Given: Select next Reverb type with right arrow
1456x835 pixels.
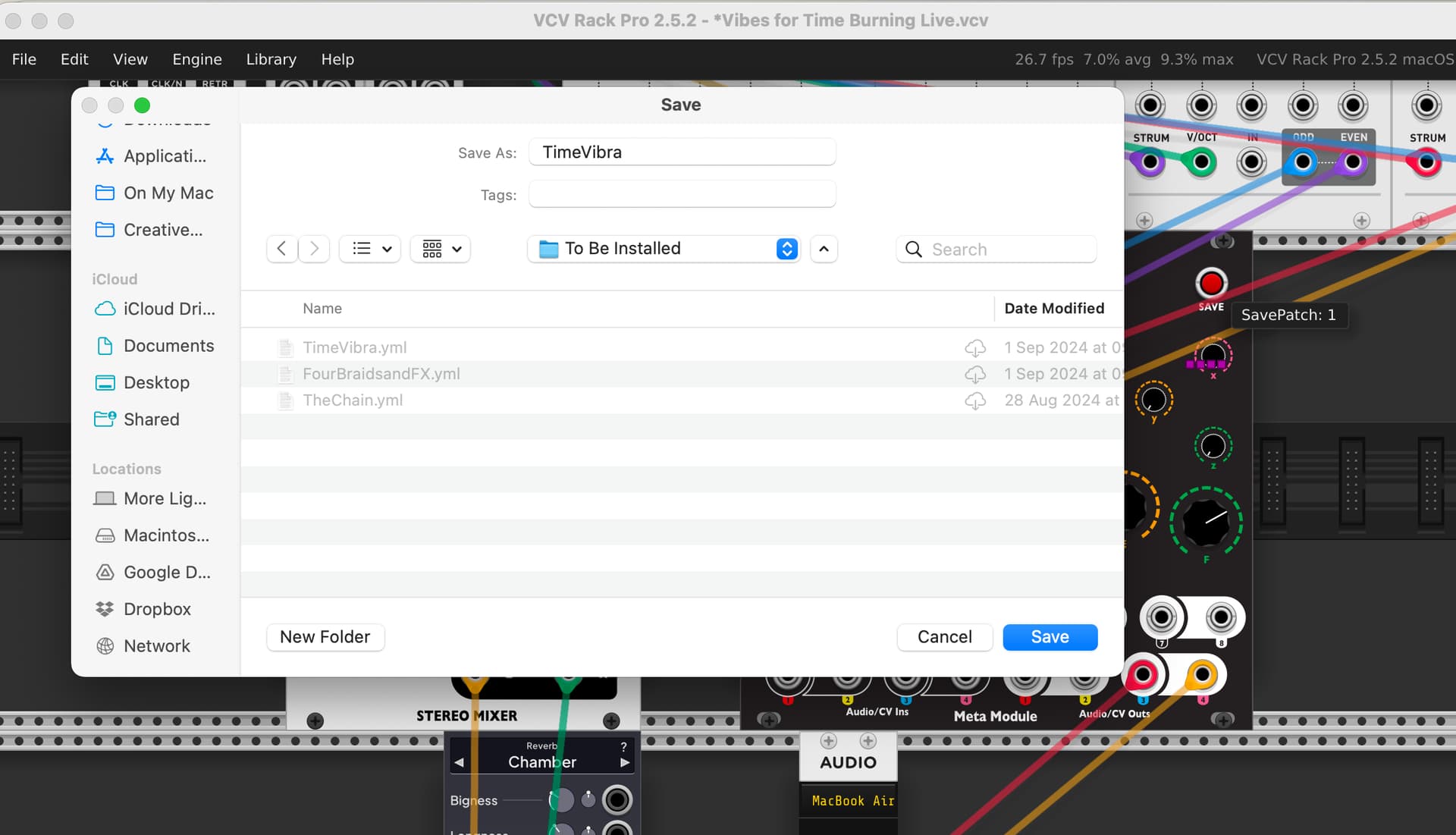Looking at the screenshot, I should pos(625,762).
